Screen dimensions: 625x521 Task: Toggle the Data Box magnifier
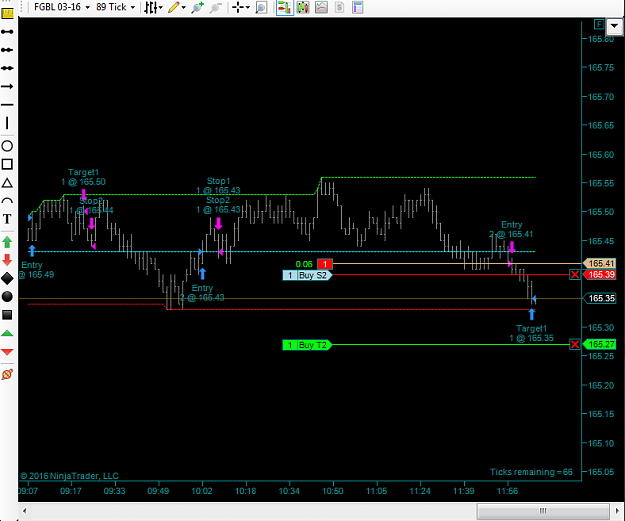261,7
